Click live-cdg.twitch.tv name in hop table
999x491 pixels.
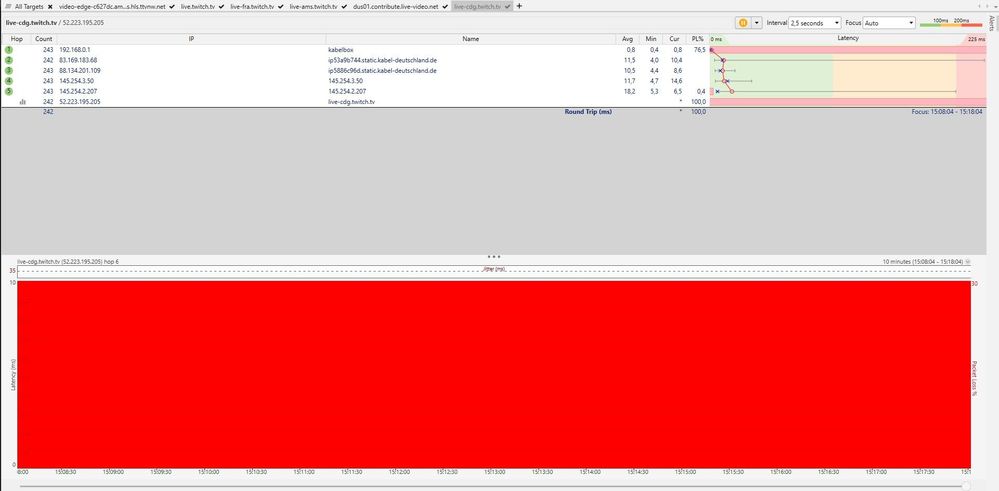click(x=352, y=102)
